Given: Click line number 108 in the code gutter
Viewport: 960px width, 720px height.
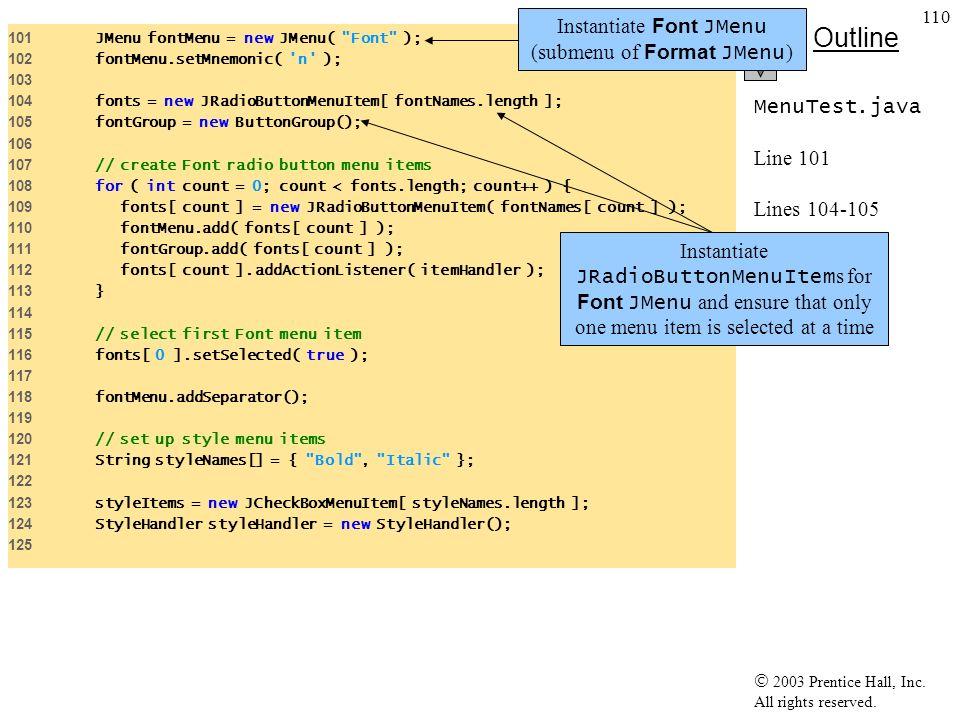Looking at the screenshot, I should coord(20,186).
